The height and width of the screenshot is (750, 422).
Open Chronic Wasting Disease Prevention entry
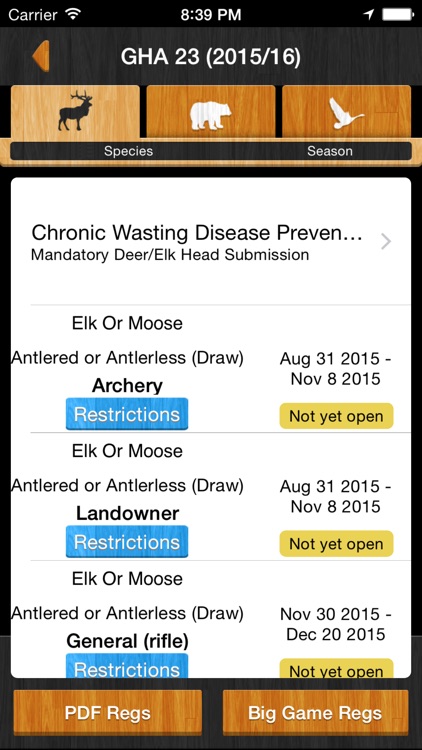coord(211,242)
